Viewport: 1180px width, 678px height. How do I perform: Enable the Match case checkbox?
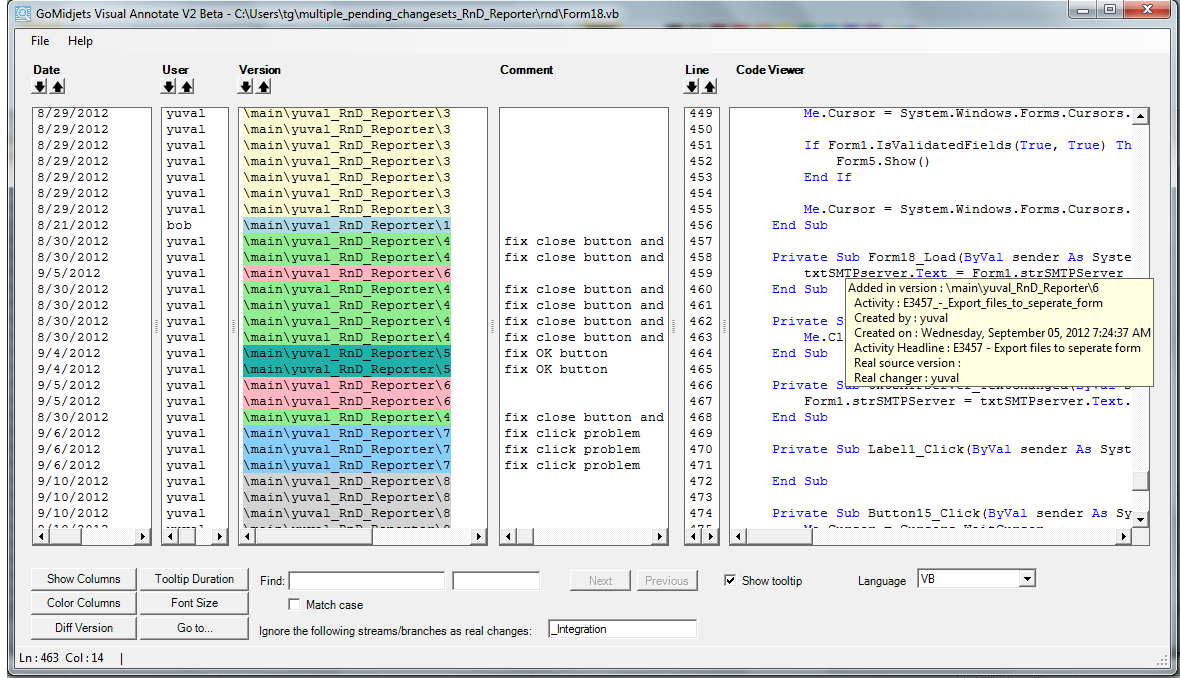point(294,605)
